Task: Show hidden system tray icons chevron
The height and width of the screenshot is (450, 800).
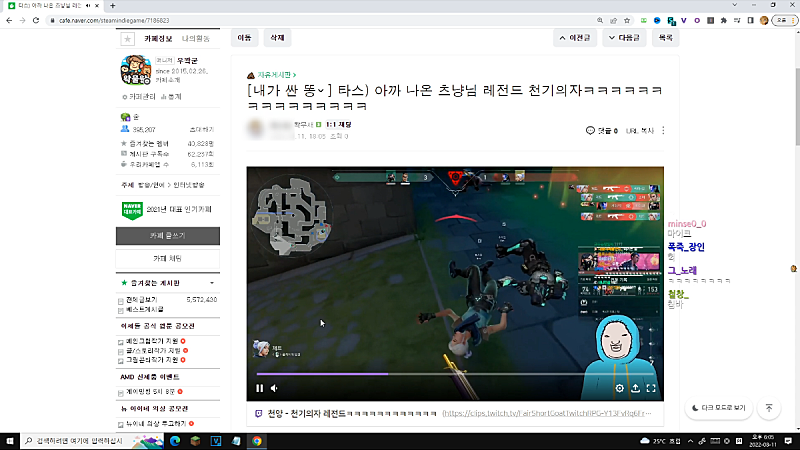Action: point(690,441)
